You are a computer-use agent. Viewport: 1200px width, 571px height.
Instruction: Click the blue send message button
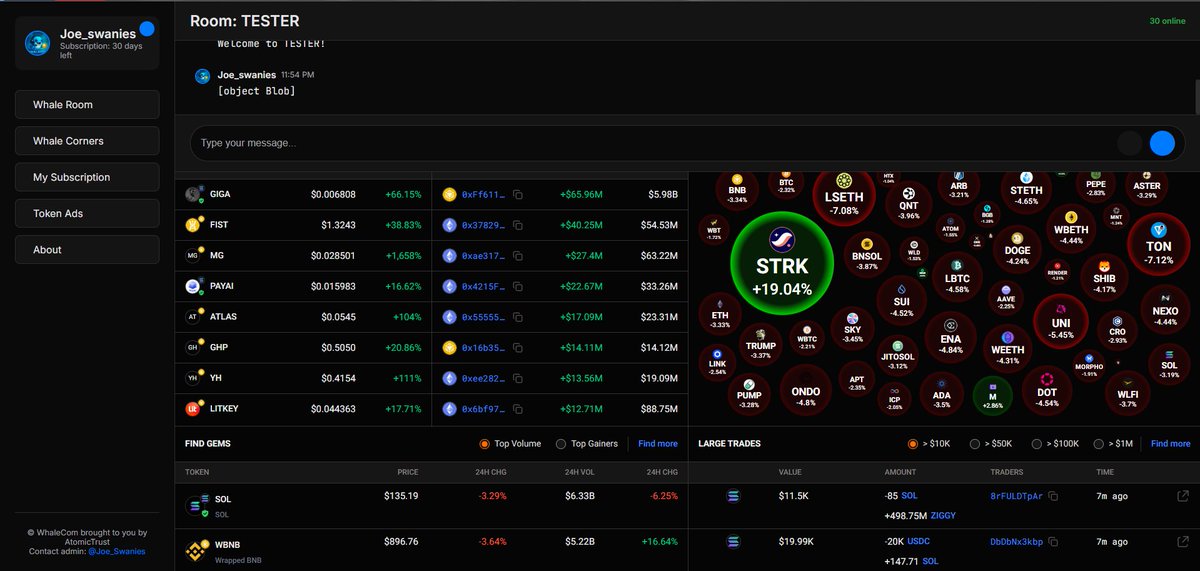tap(1161, 143)
